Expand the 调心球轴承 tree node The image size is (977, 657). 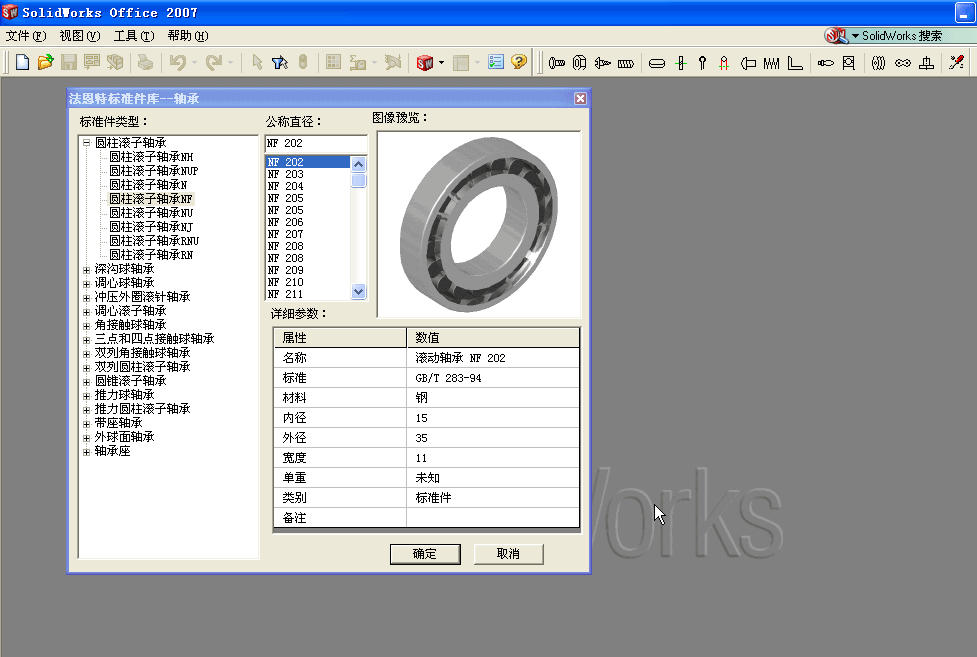tap(87, 284)
